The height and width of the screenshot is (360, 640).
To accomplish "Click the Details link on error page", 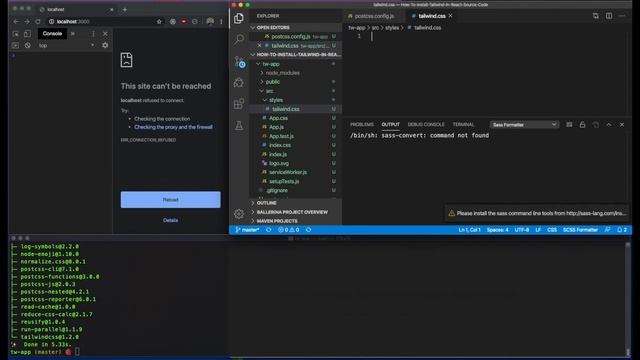I will pyautogui.click(x=170, y=220).
